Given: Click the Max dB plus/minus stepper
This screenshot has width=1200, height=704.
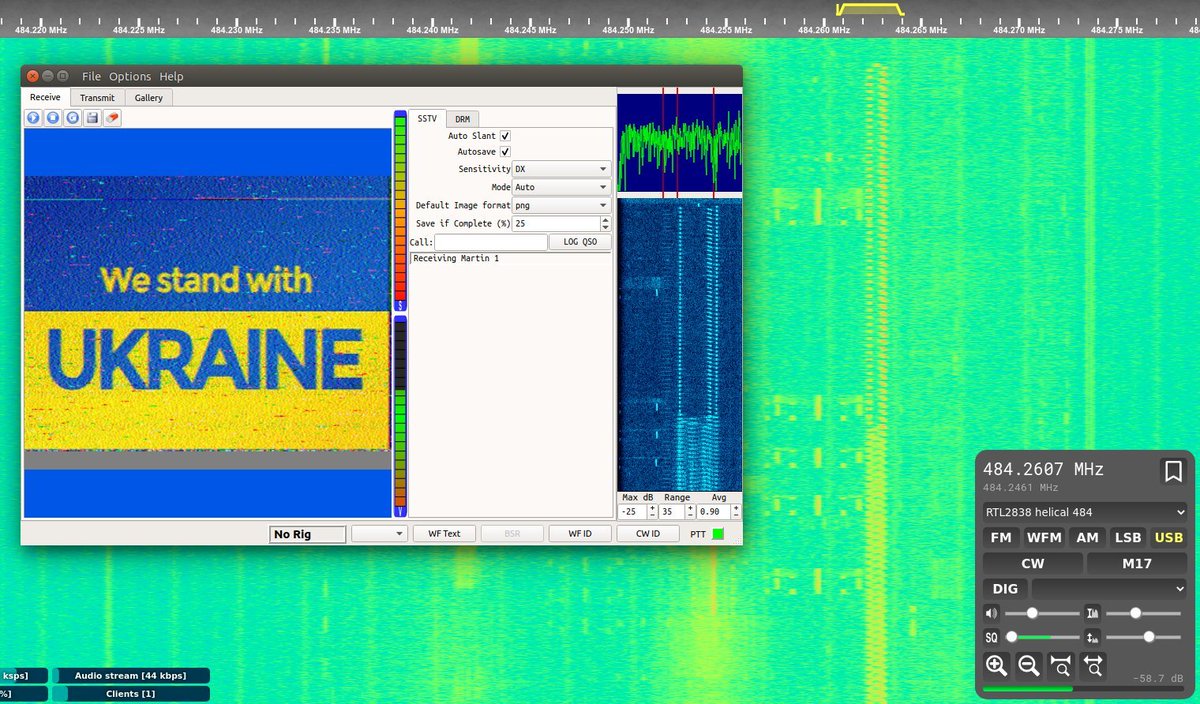Looking at the screenshot, I should tap(652, 511).
